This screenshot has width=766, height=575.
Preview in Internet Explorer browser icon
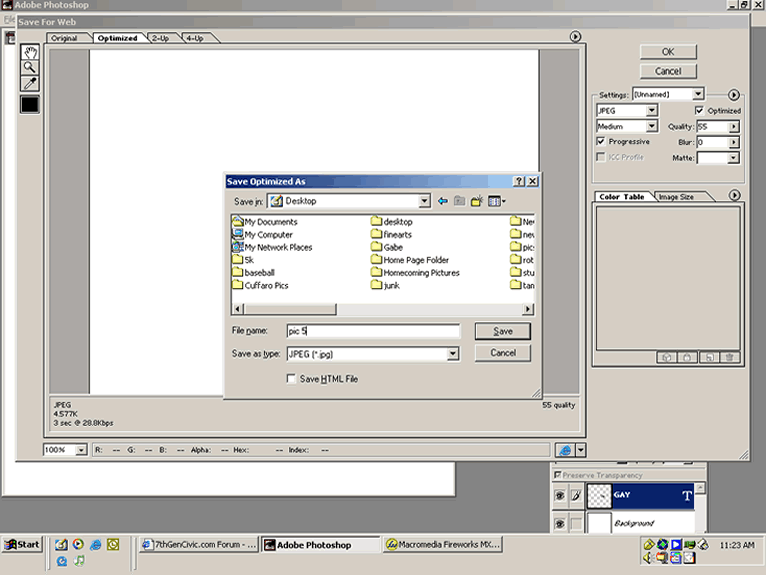(565, 450)
